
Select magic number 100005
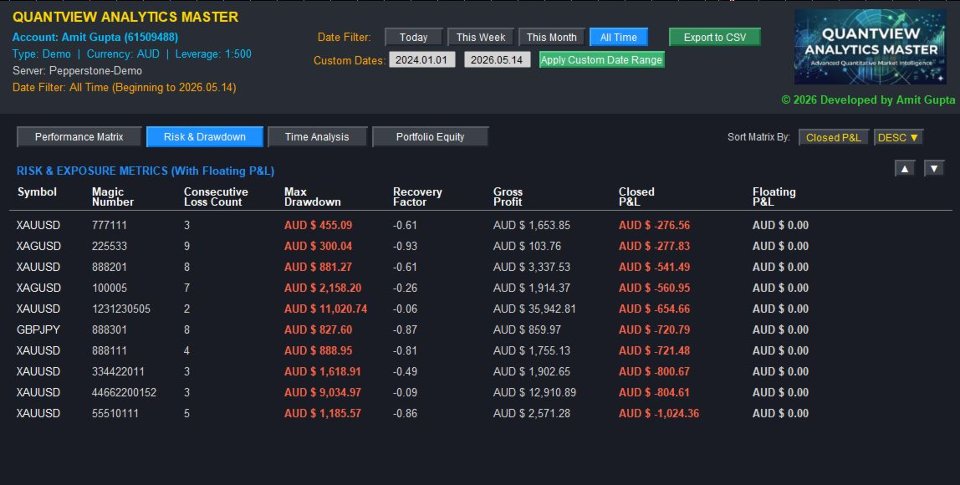point(110,288)
